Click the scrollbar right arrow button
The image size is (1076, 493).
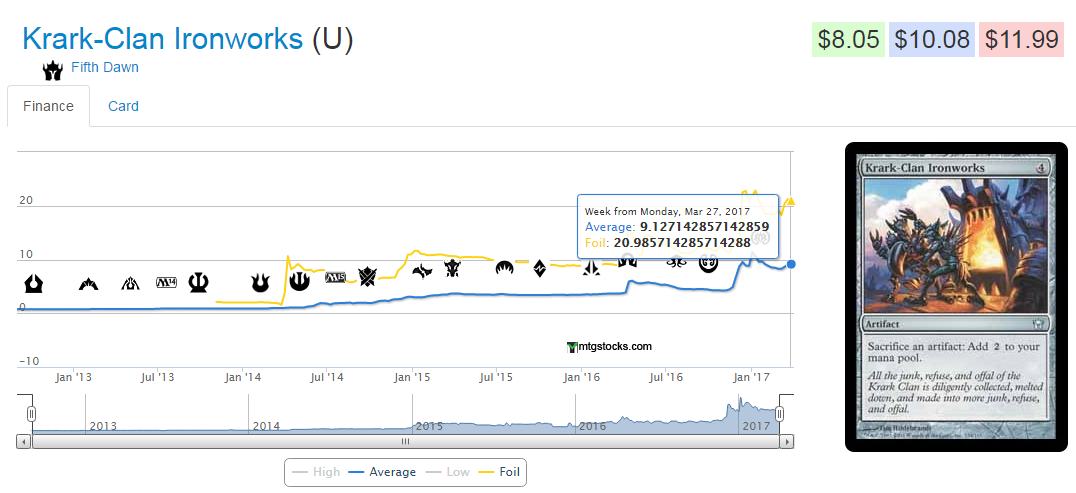(x=786, y=442)
